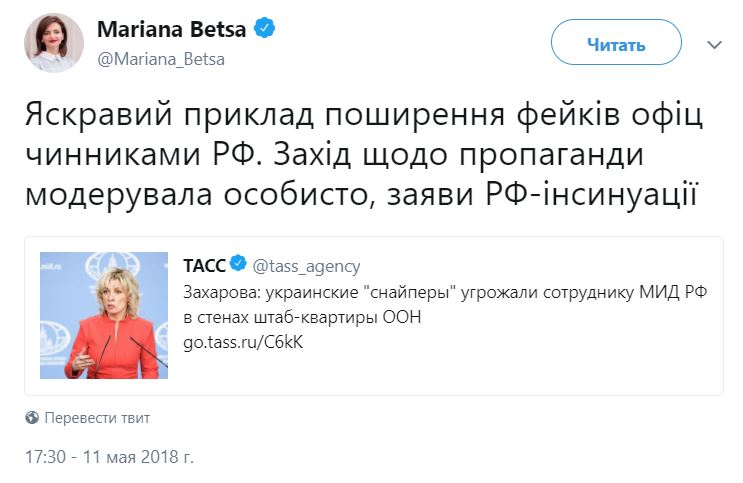The width and height of the screenshot is (743, 483).
Task: Click the Zakharova photo thumbnail in quoted tweet
Action: coord(104,315)
